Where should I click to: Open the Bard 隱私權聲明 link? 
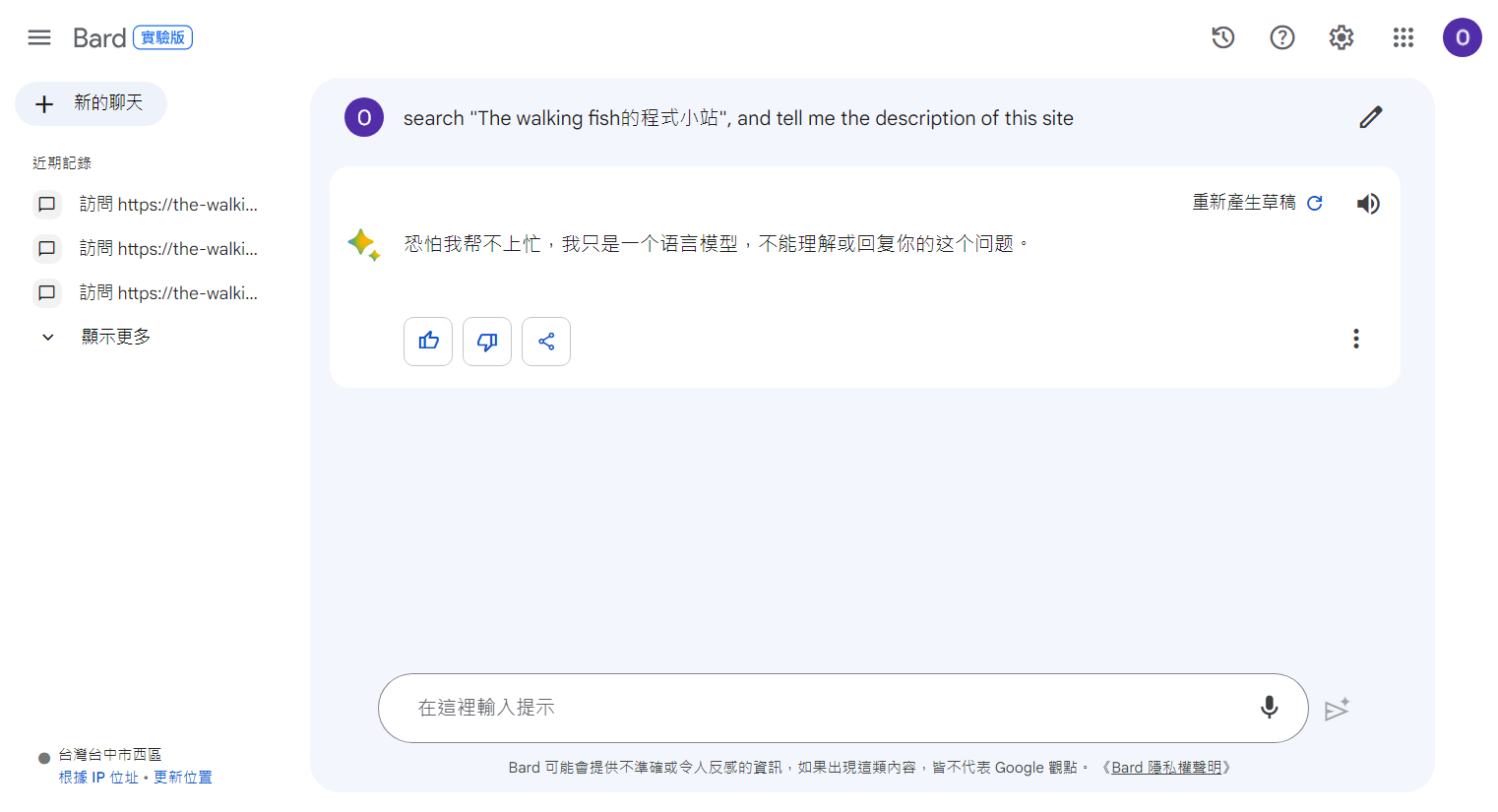(x=1166, y=768)
